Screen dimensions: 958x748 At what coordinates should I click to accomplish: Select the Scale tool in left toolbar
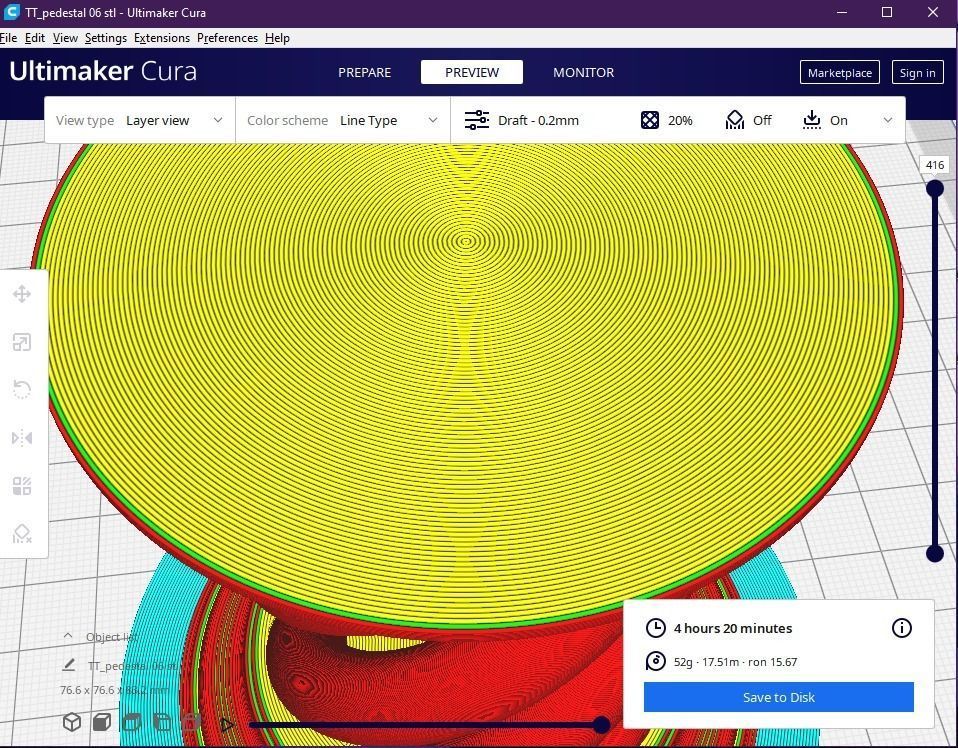[22, 342]
